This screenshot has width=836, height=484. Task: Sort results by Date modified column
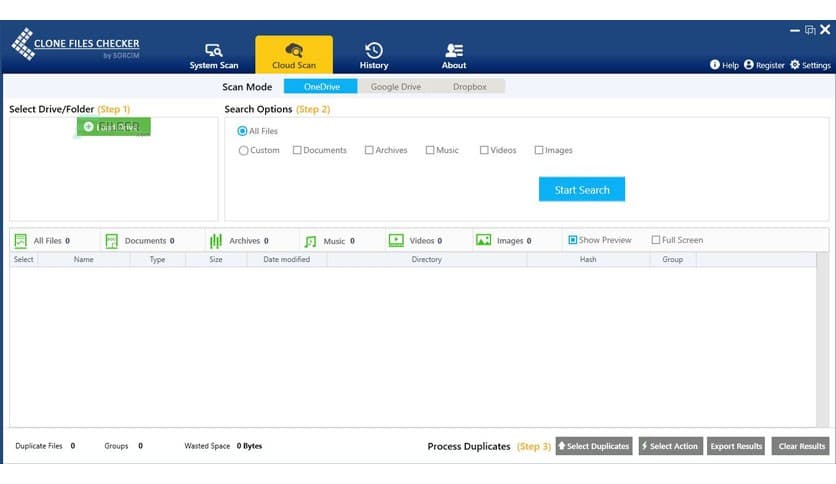pyautogui.click(x=287, y=260)
